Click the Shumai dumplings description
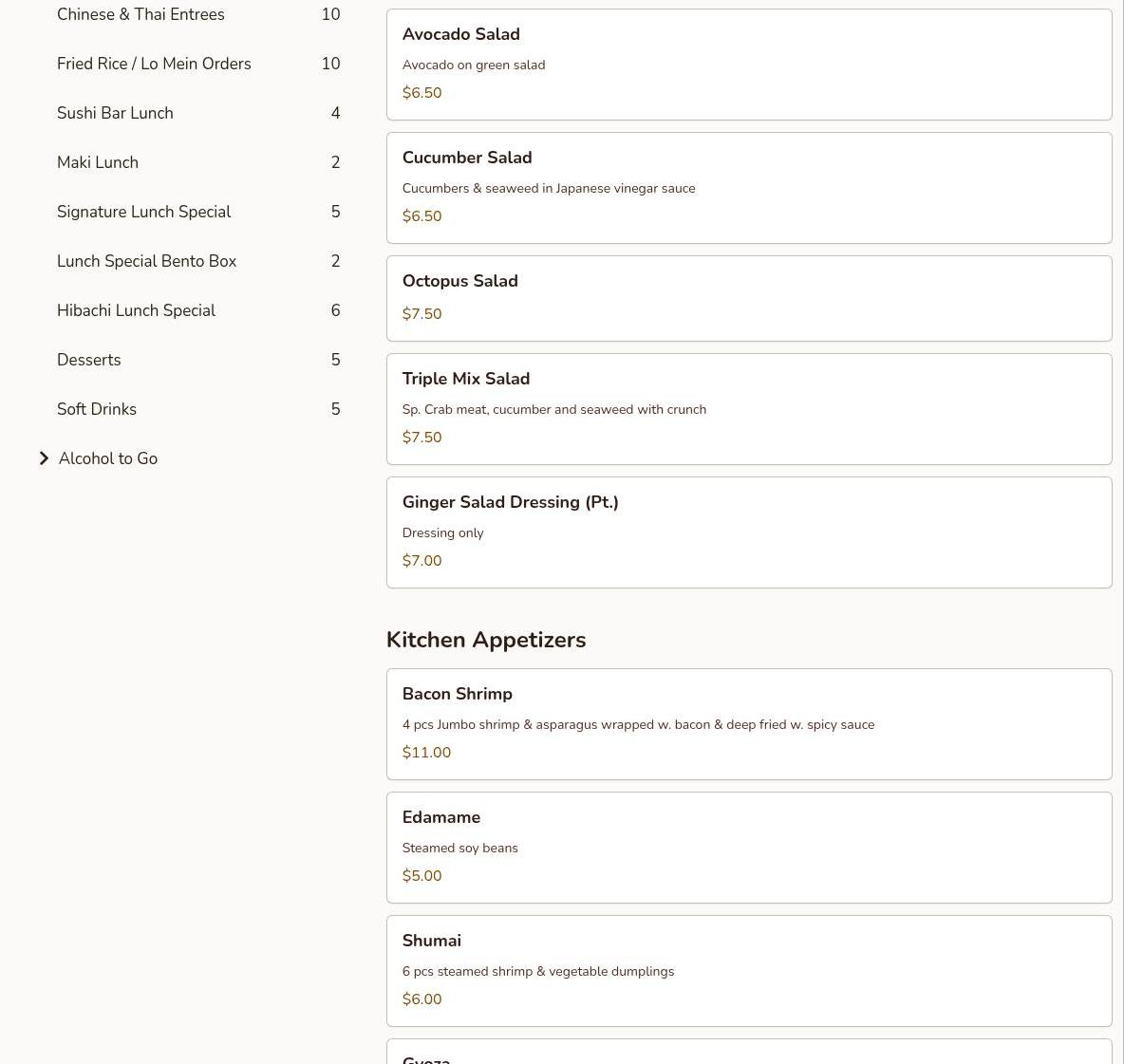The image size is (1143, 1064). [x=538, y=971]
